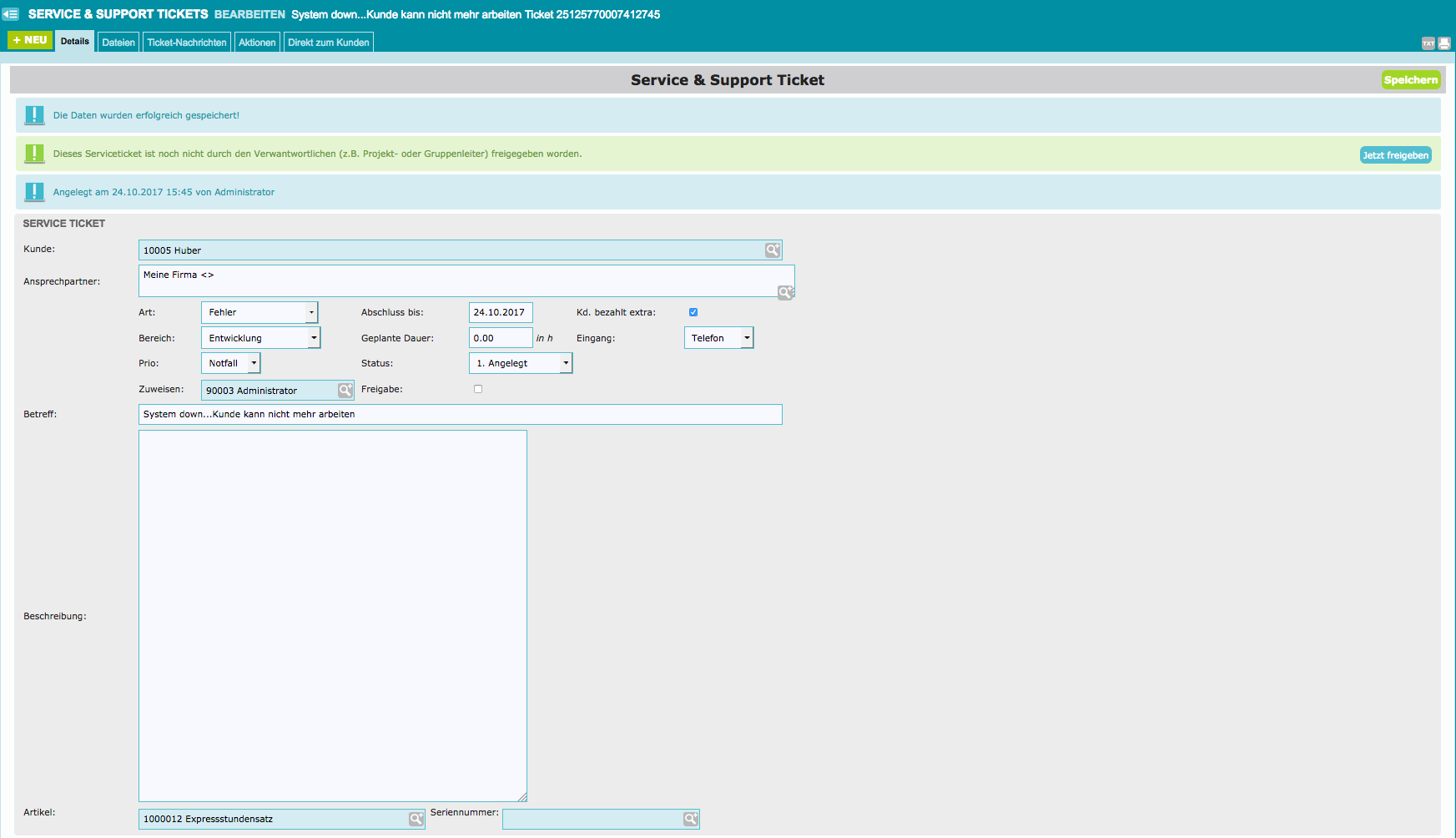Click the Jetzt freigeben button
The height and width of the screenshot is (838, 1456).
pos(1395,155)
